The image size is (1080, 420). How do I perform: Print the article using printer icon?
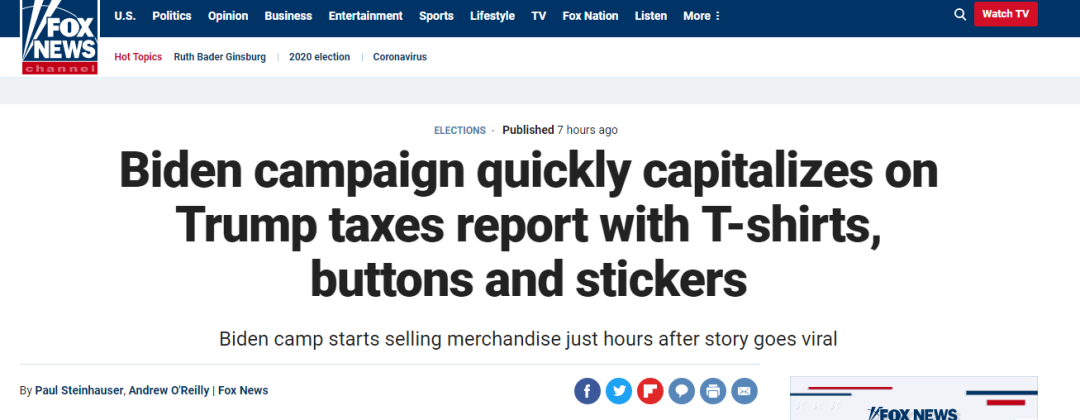(x=713, y=391)
